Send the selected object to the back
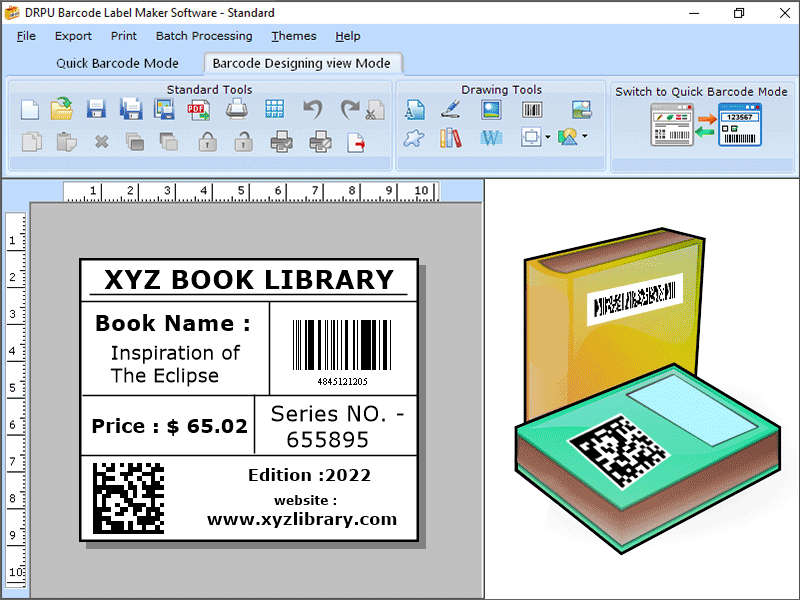 (x=168, y=141)
